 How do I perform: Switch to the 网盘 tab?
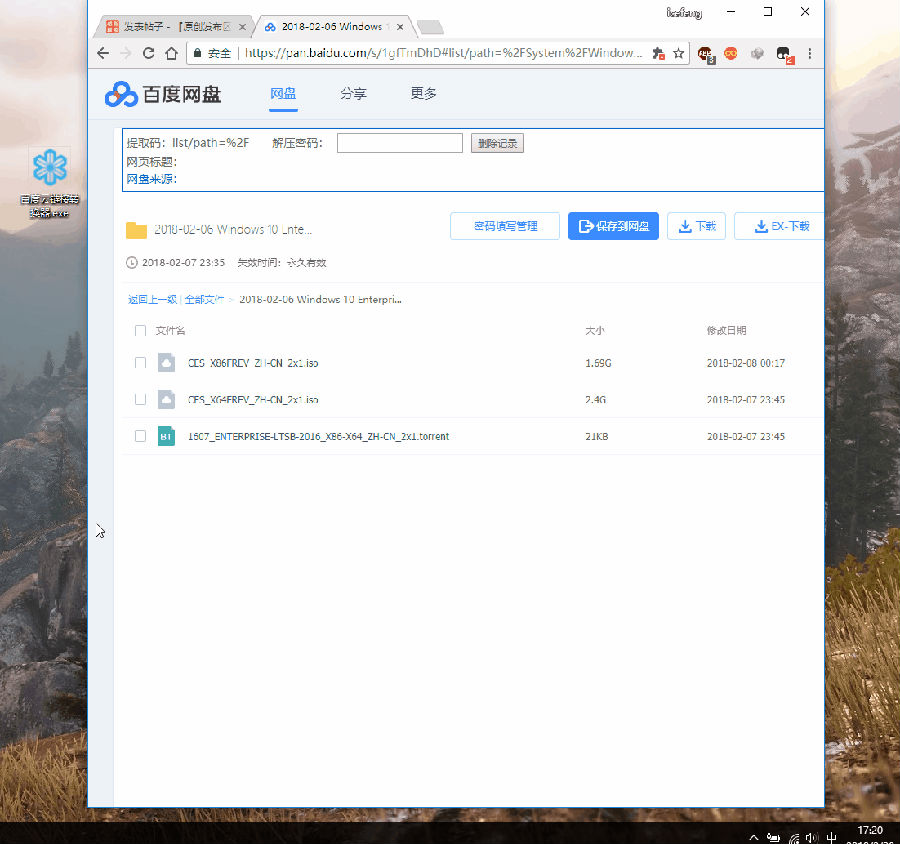pyautogui.click(x=283, y=94)
